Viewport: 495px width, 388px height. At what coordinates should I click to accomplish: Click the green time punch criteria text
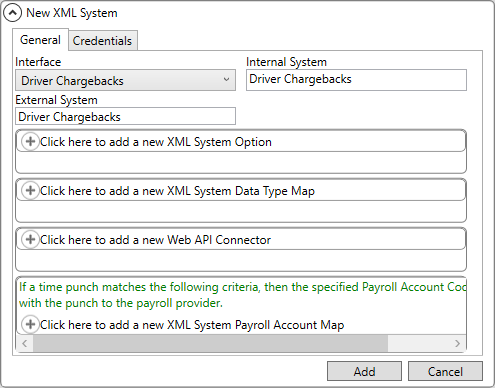click(242, 295)
